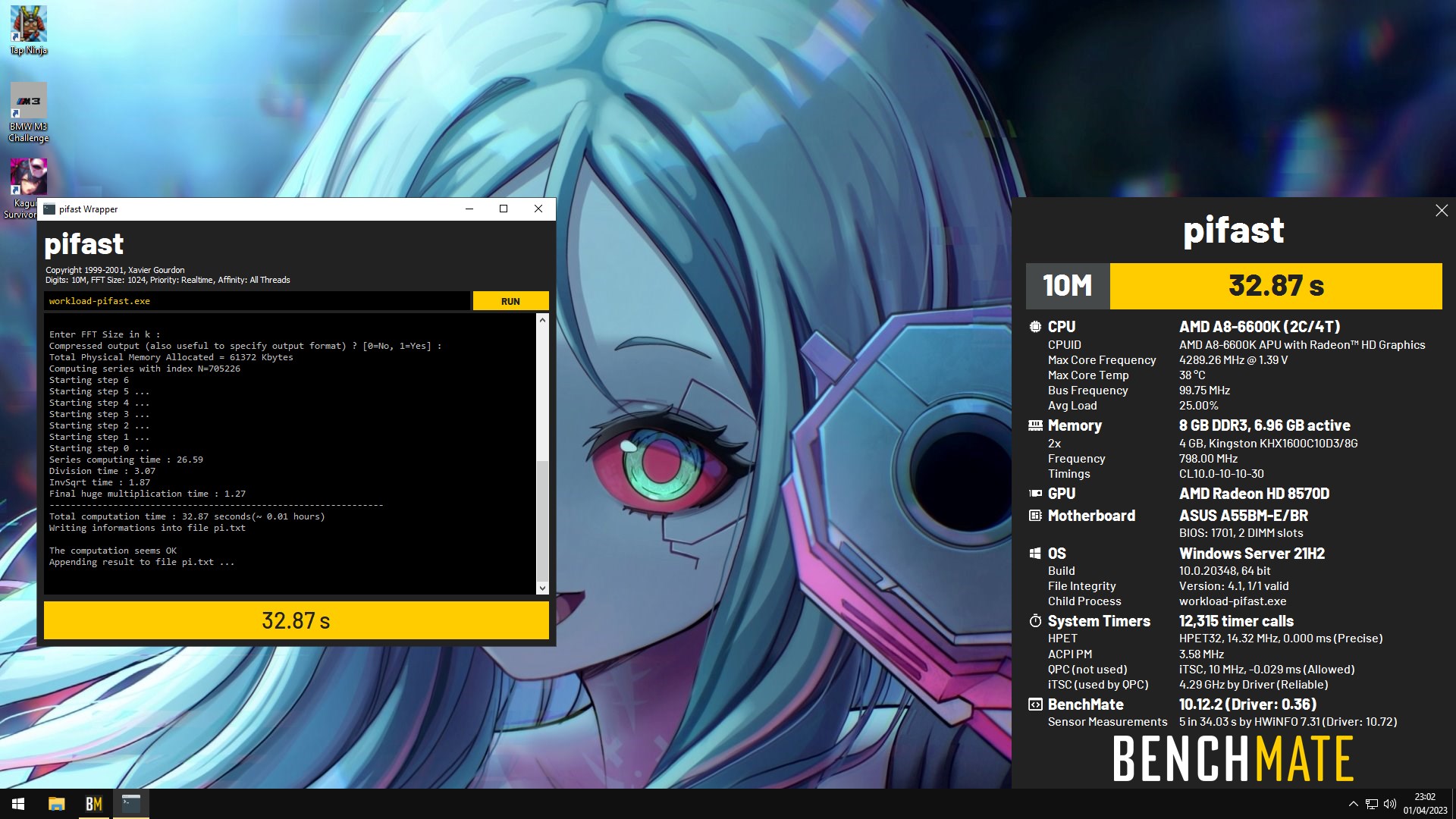Click the 8 GB DDR3, 6.96 GB active value

[1264, 425]
